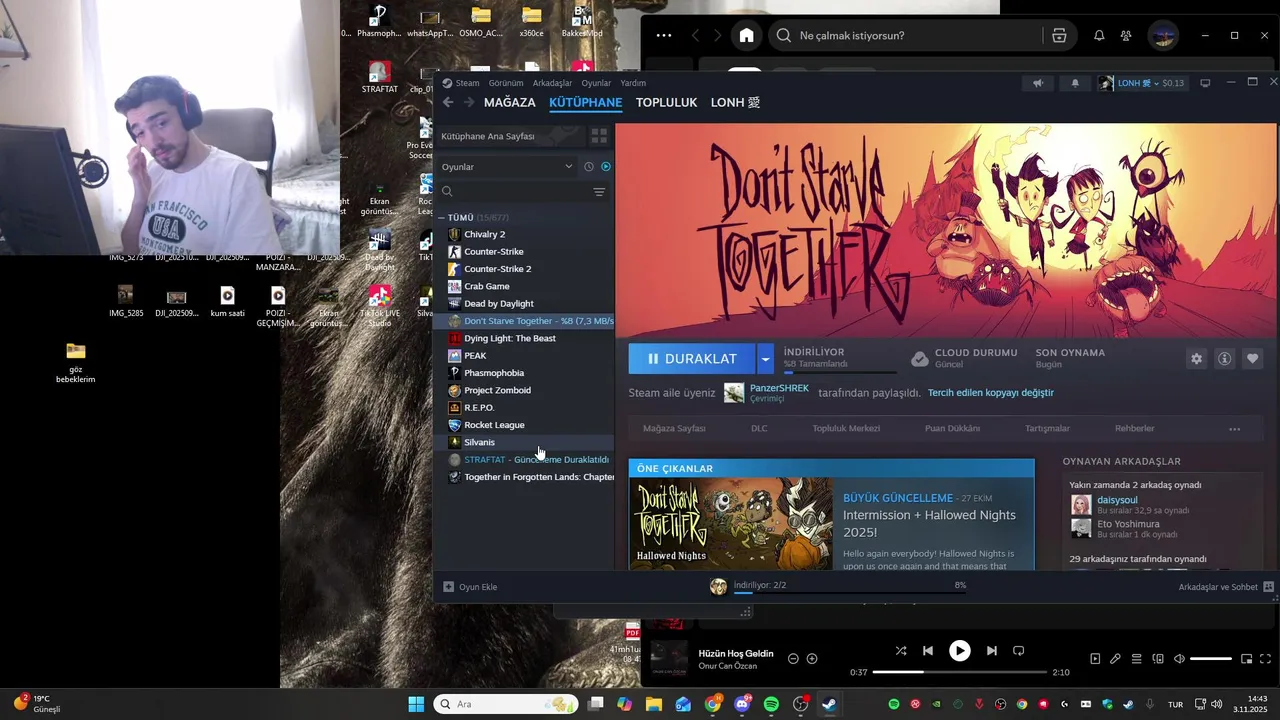Switch to the TOPLULUK tab
Screen dimensions: 1280x720
pos(666,102)
